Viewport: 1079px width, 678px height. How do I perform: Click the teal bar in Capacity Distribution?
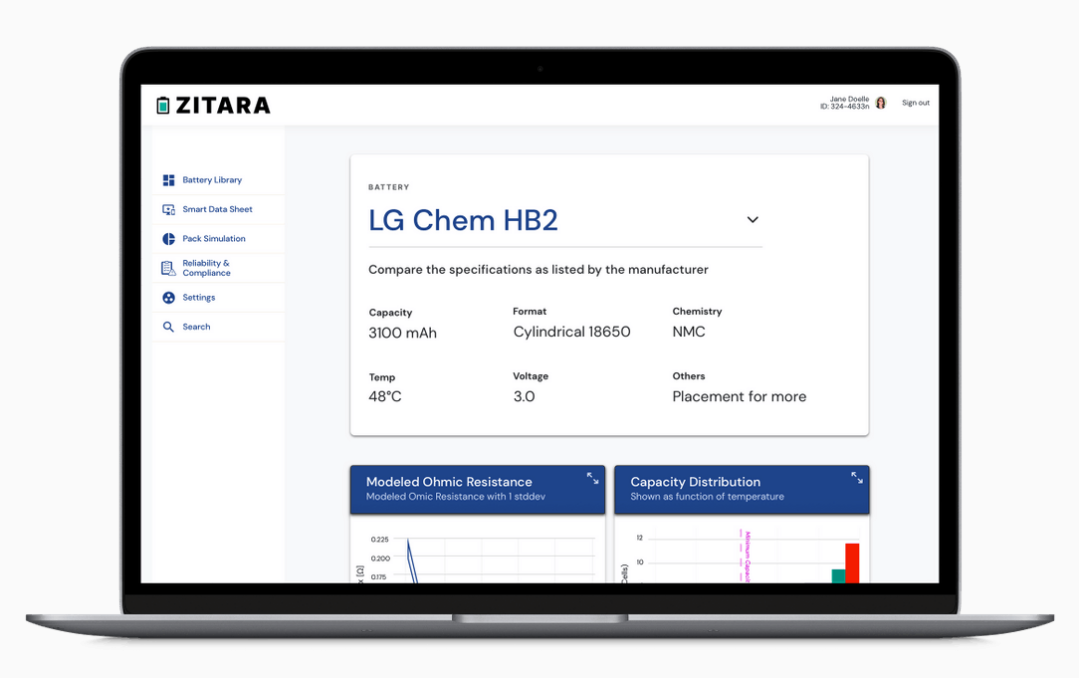(x=838, y=576)
